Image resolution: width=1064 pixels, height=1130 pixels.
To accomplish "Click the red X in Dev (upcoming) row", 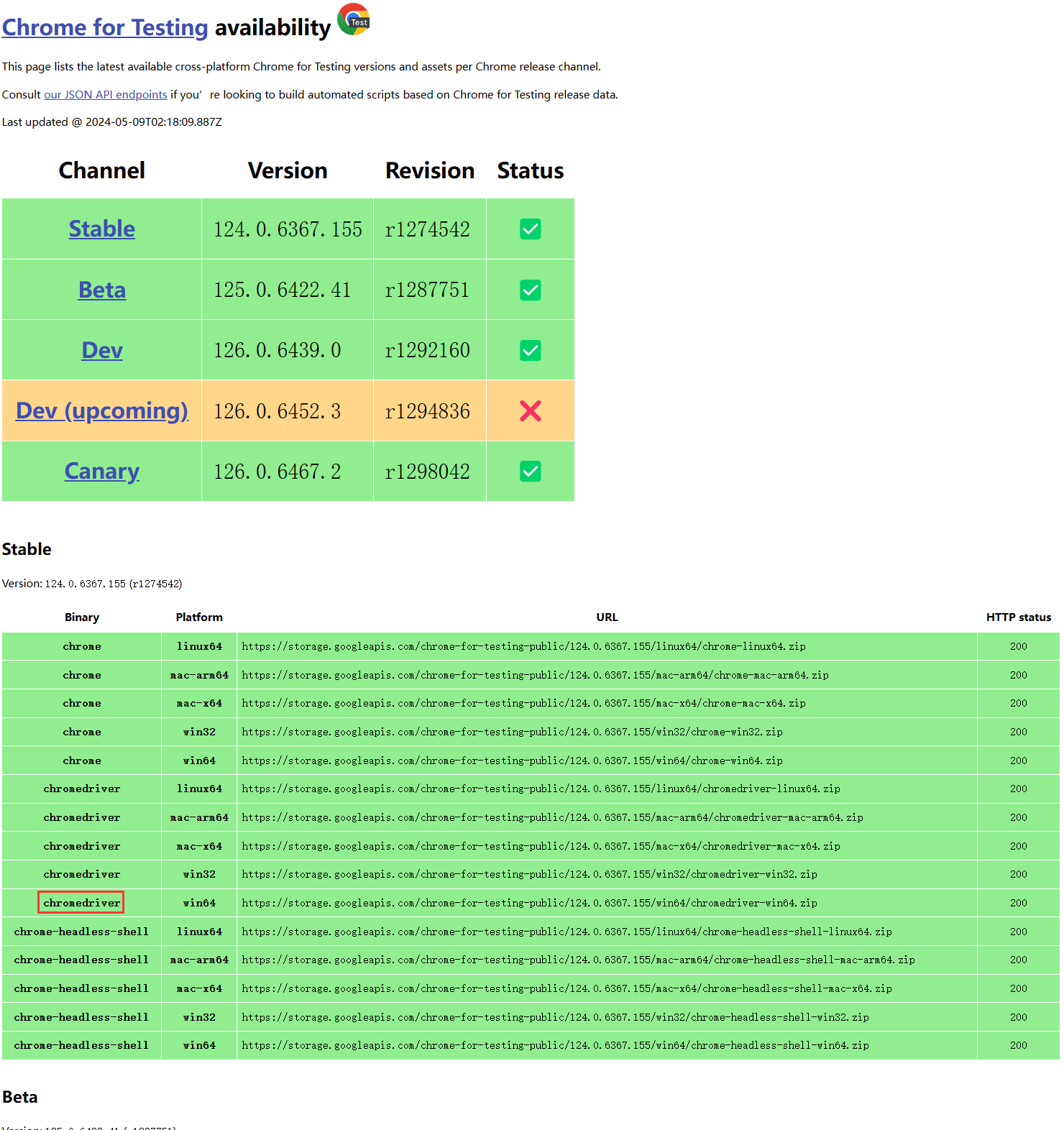I will pyautogui.click(x=531, y=410).
